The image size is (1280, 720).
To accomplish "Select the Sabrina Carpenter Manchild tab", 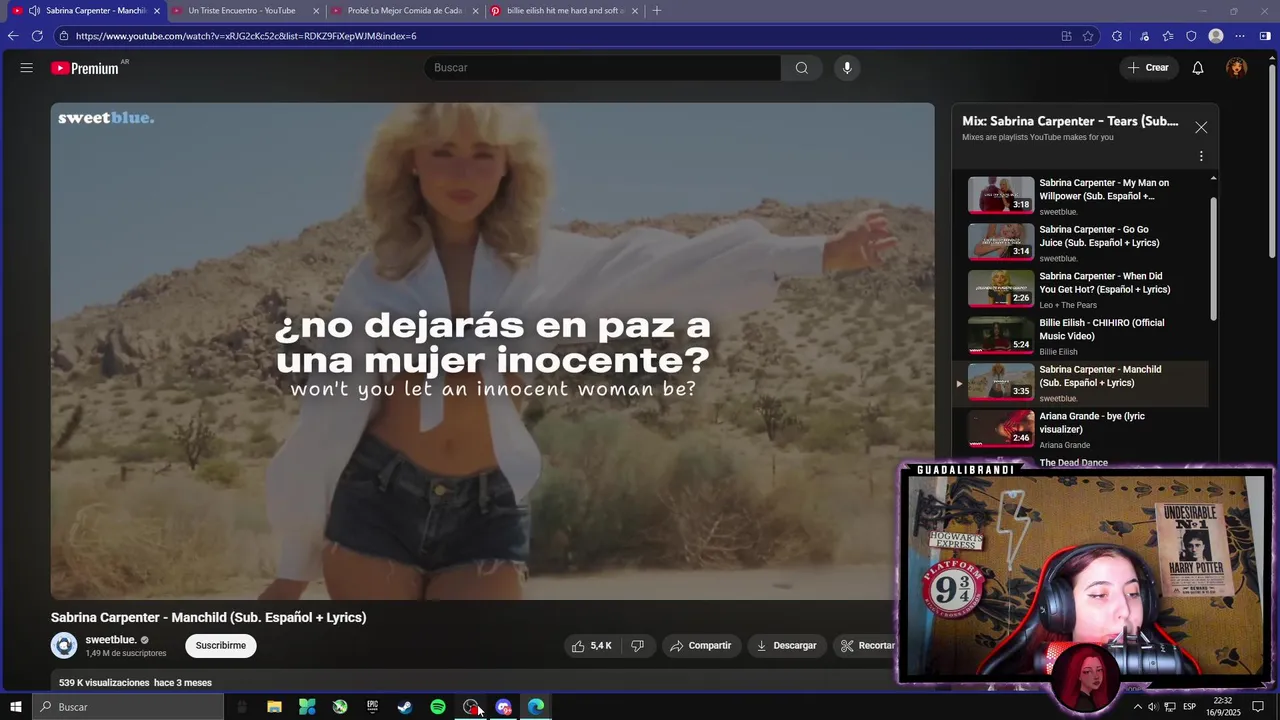I will coord(88,11).
